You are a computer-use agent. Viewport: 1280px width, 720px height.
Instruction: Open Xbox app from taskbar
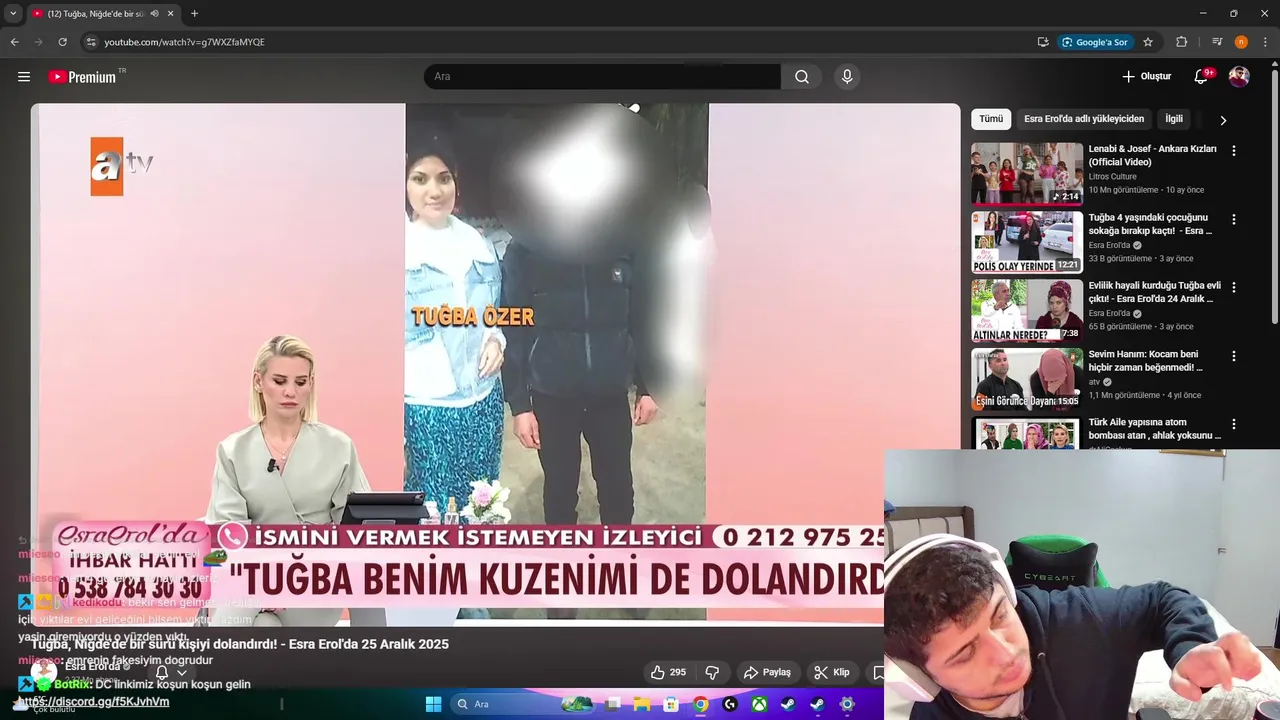[x=760, y=704]
